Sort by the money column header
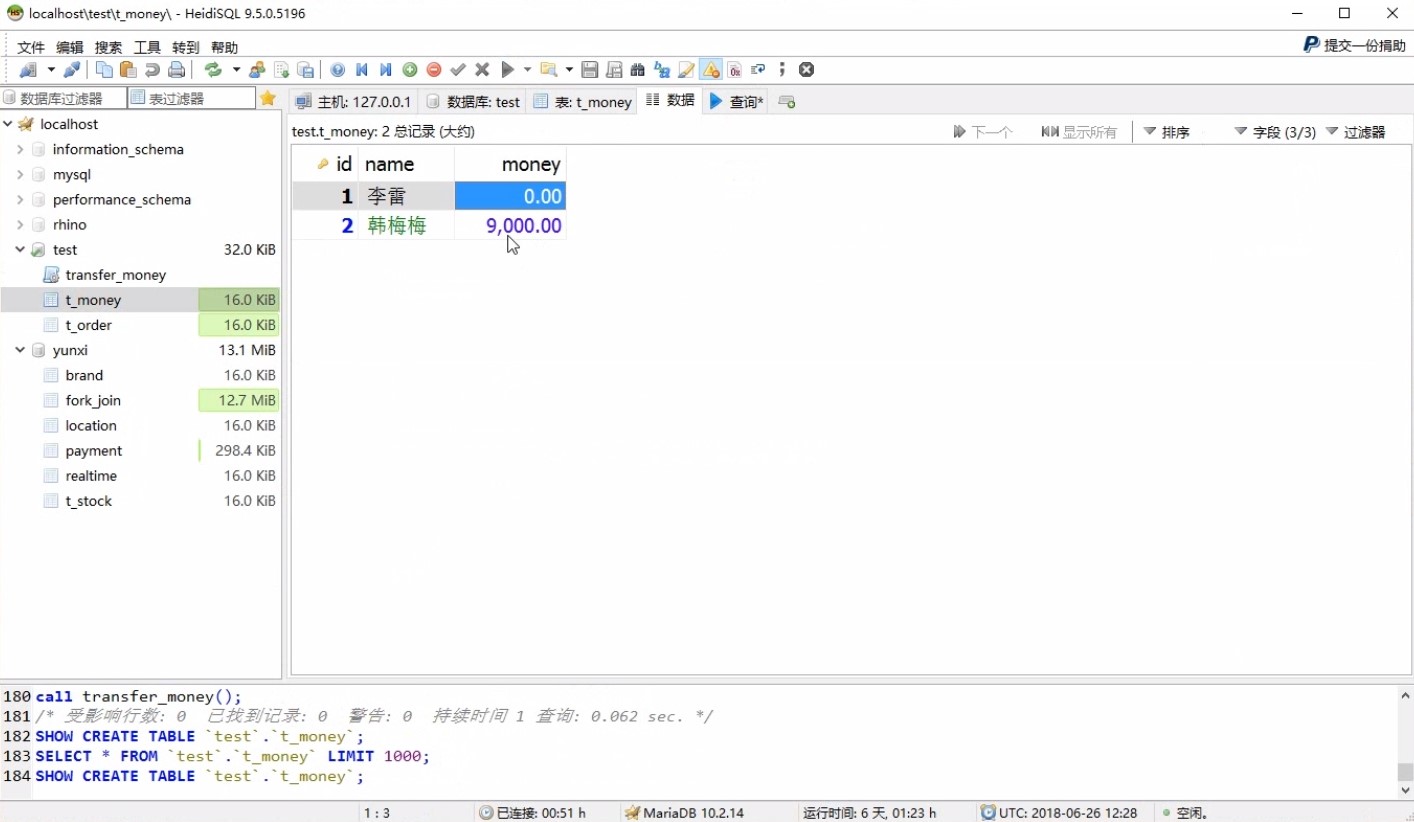 pyautogui.click(x=510, y=164)
